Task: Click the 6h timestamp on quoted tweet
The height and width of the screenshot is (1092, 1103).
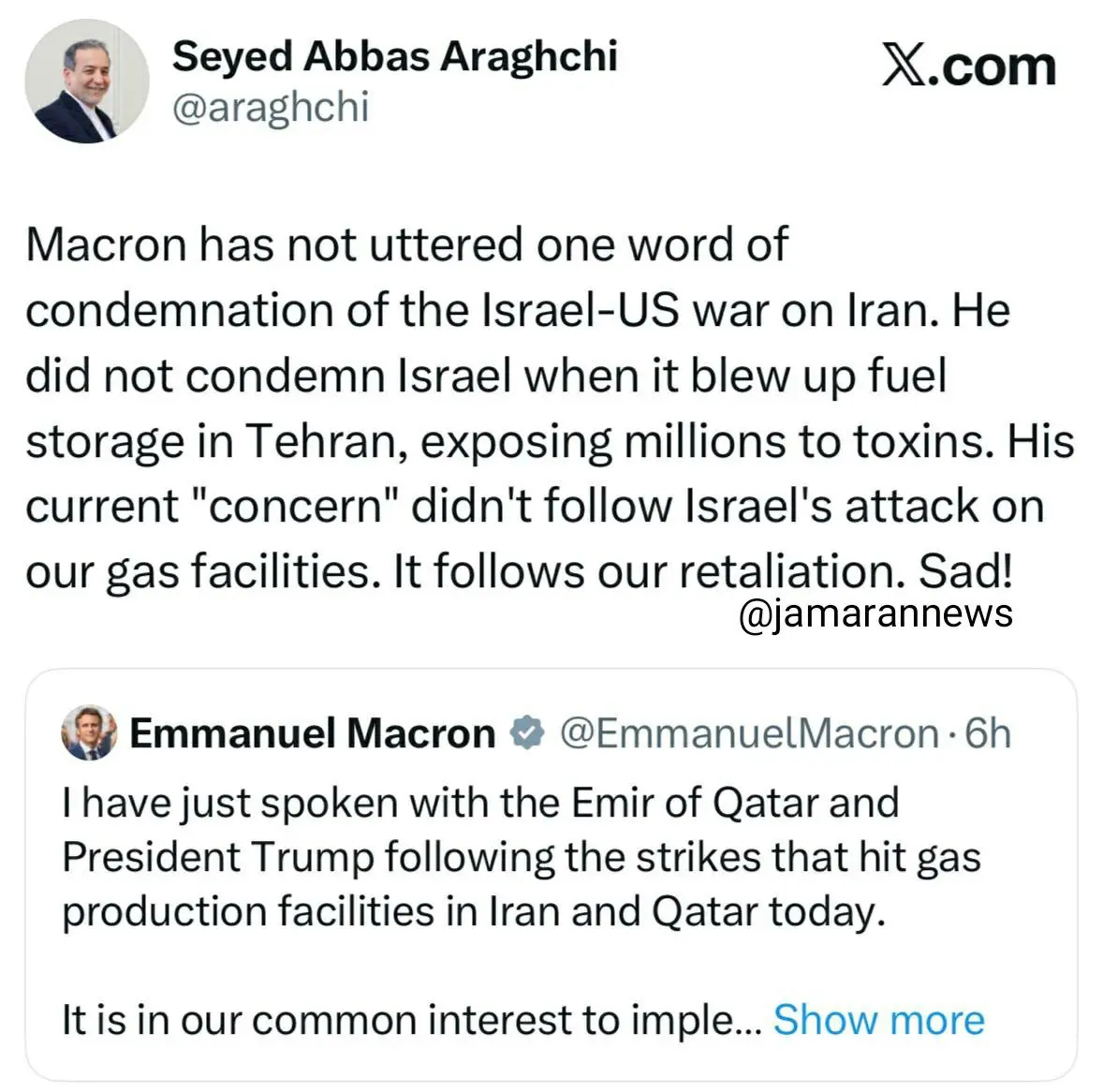Action: (x=988, y=732)
